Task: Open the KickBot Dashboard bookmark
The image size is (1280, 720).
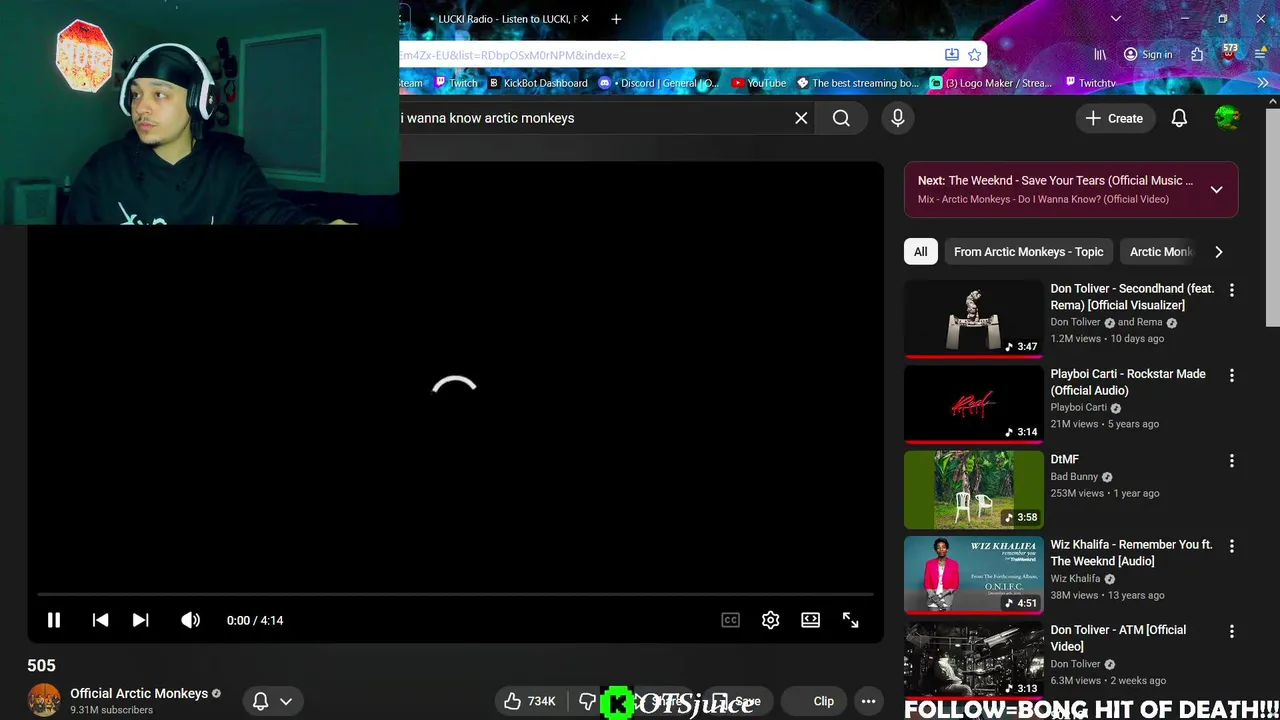Action: pos(538,83)
